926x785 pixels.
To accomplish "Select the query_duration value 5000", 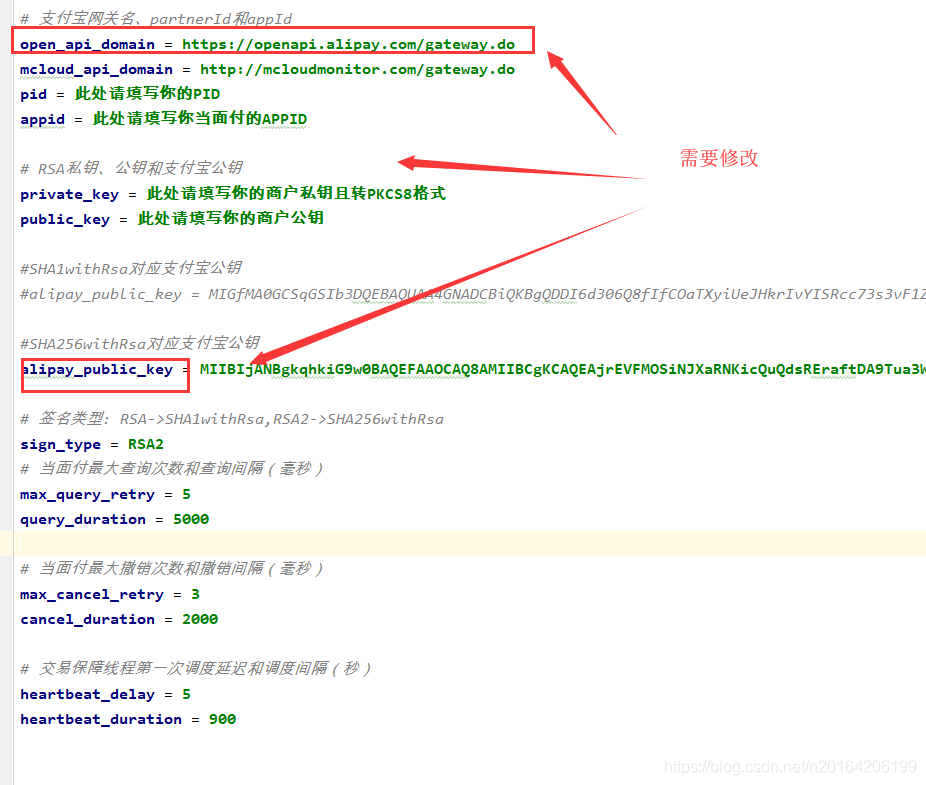I will [191, 519].
